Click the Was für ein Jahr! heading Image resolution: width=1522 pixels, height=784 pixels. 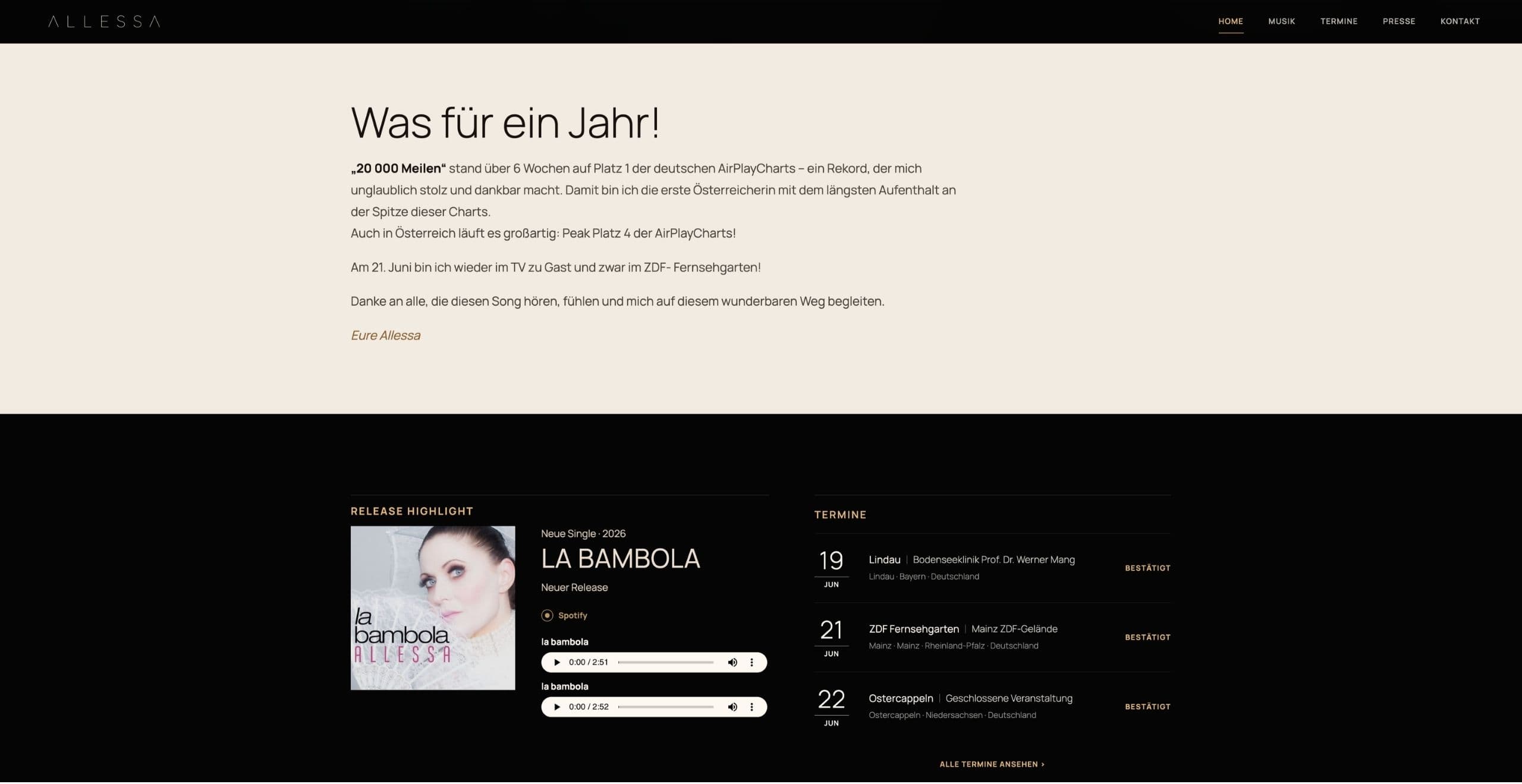pyautogui.click(x=505, y=122)
